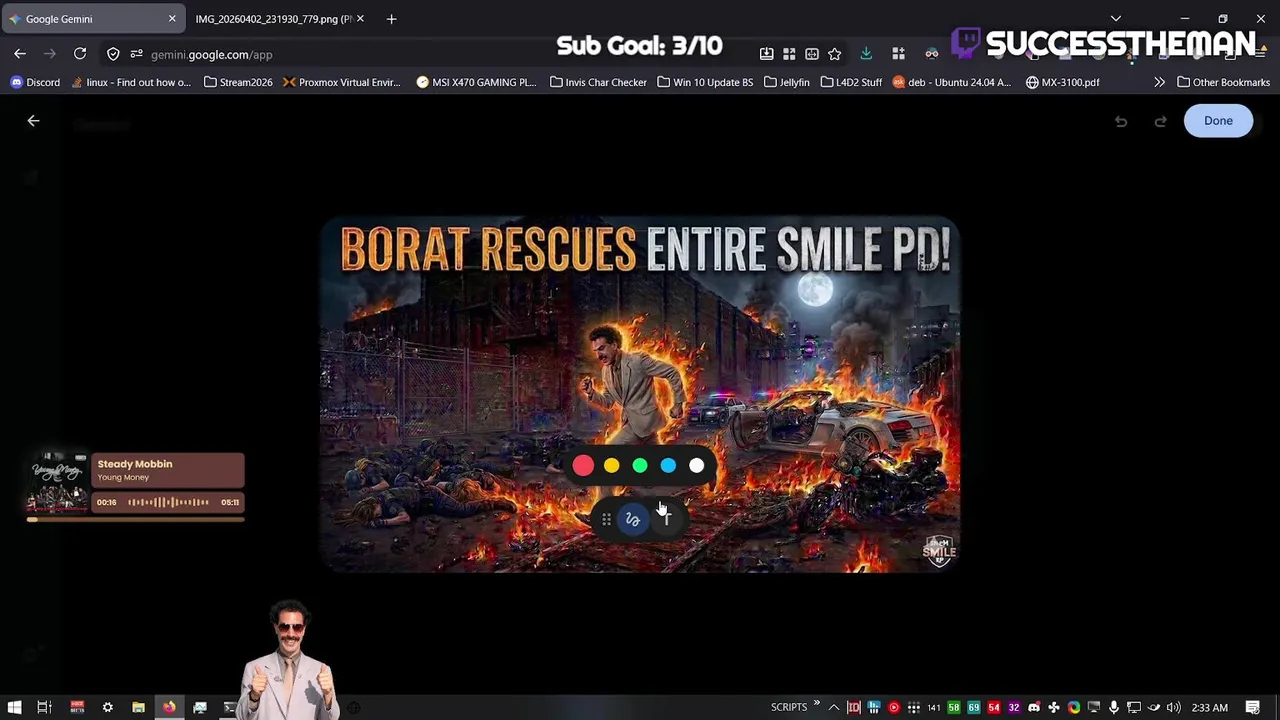Image resolution: width=1280 pixels, height=720 pixels.
Task: Click the red record tray icon
Action: (x=893, y=707)
